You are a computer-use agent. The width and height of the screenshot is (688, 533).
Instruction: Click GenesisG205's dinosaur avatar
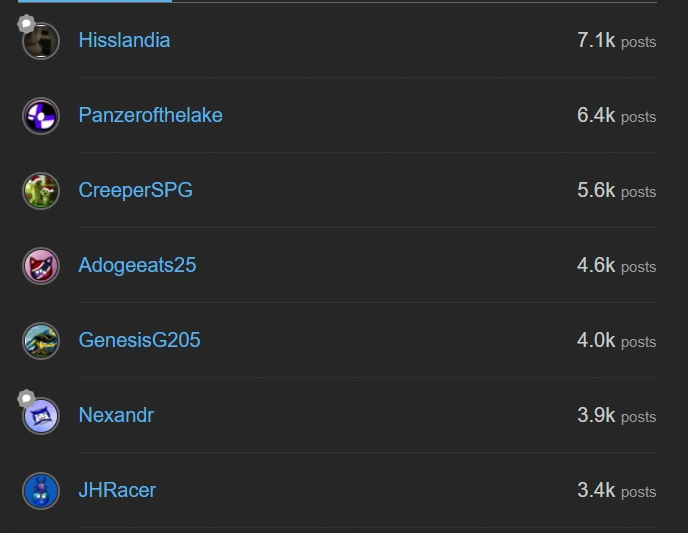tap(41, 341)
